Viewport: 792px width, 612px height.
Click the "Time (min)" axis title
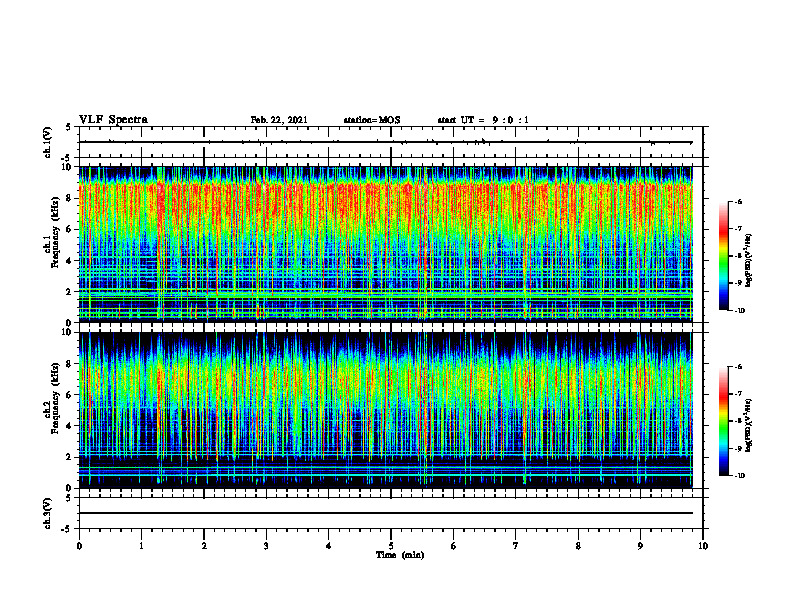(400, 555)
